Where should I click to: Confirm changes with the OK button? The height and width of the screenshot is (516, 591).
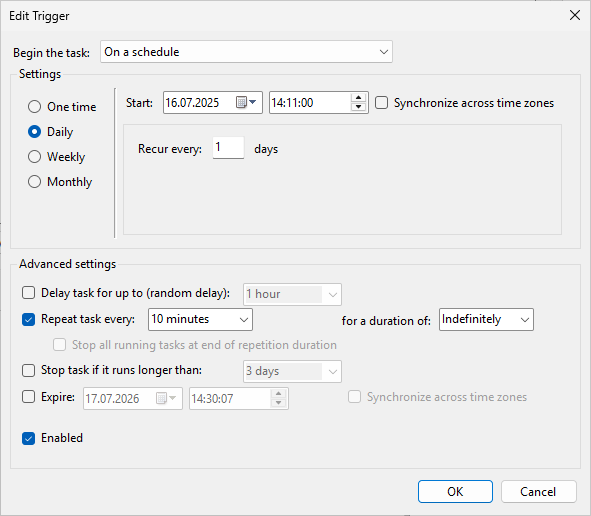pos(455,492)
